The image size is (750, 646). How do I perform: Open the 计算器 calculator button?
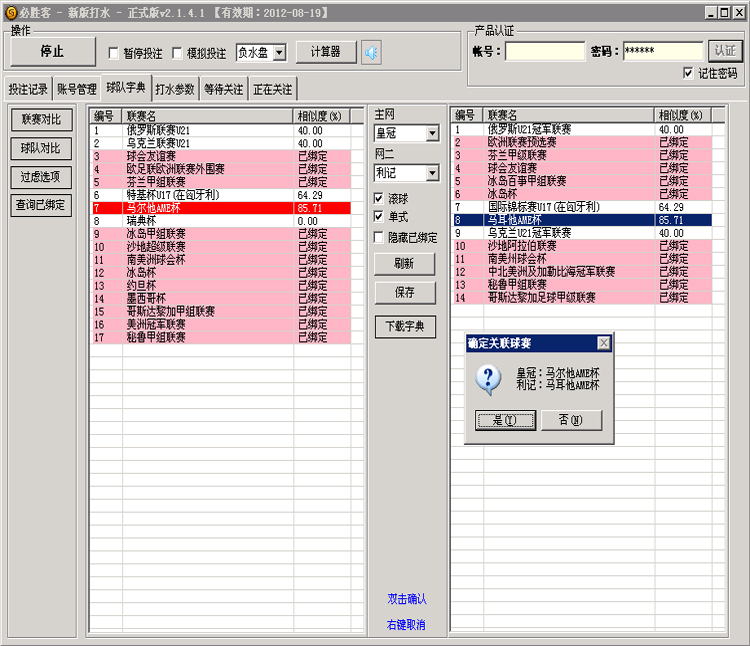pos(326,52)
